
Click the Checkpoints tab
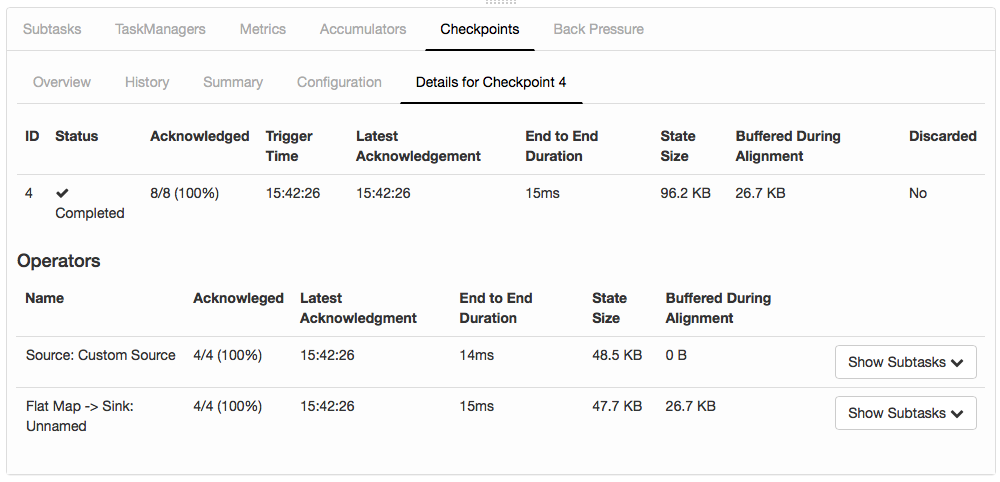tap(480, 29)
